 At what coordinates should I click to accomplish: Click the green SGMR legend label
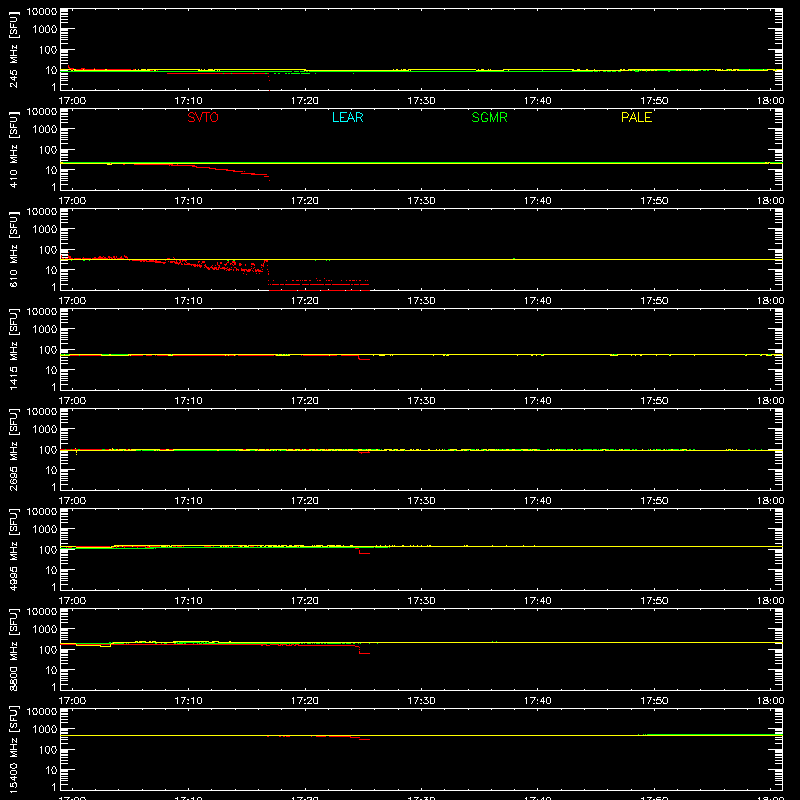tap(489, 117)
